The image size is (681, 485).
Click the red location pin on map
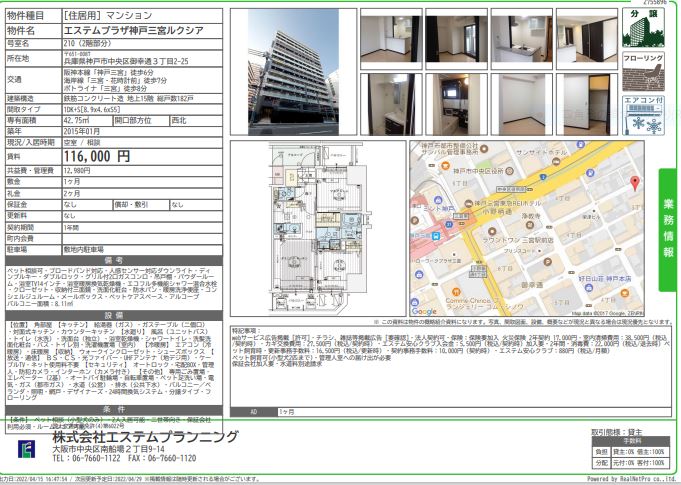coord(635,183)
